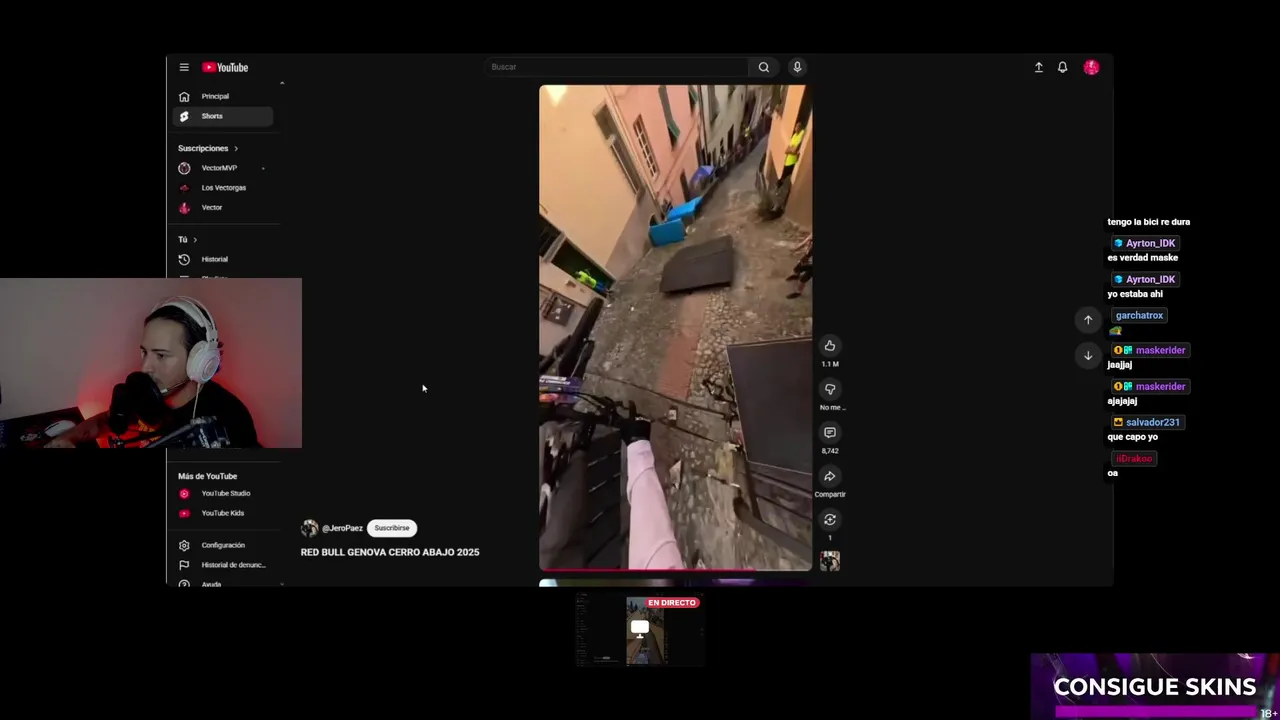
Task: Like the Short with thumbs up
Action: [x=830, y=346]
